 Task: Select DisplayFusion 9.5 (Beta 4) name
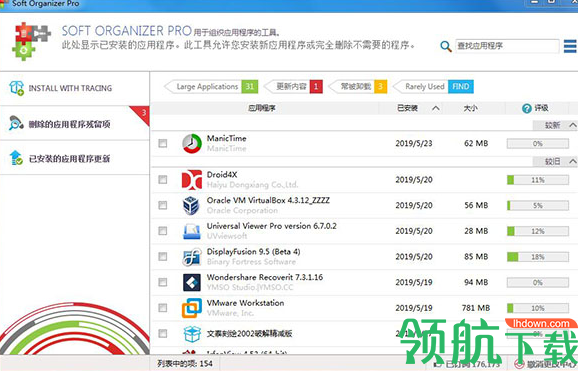[253, 252]
